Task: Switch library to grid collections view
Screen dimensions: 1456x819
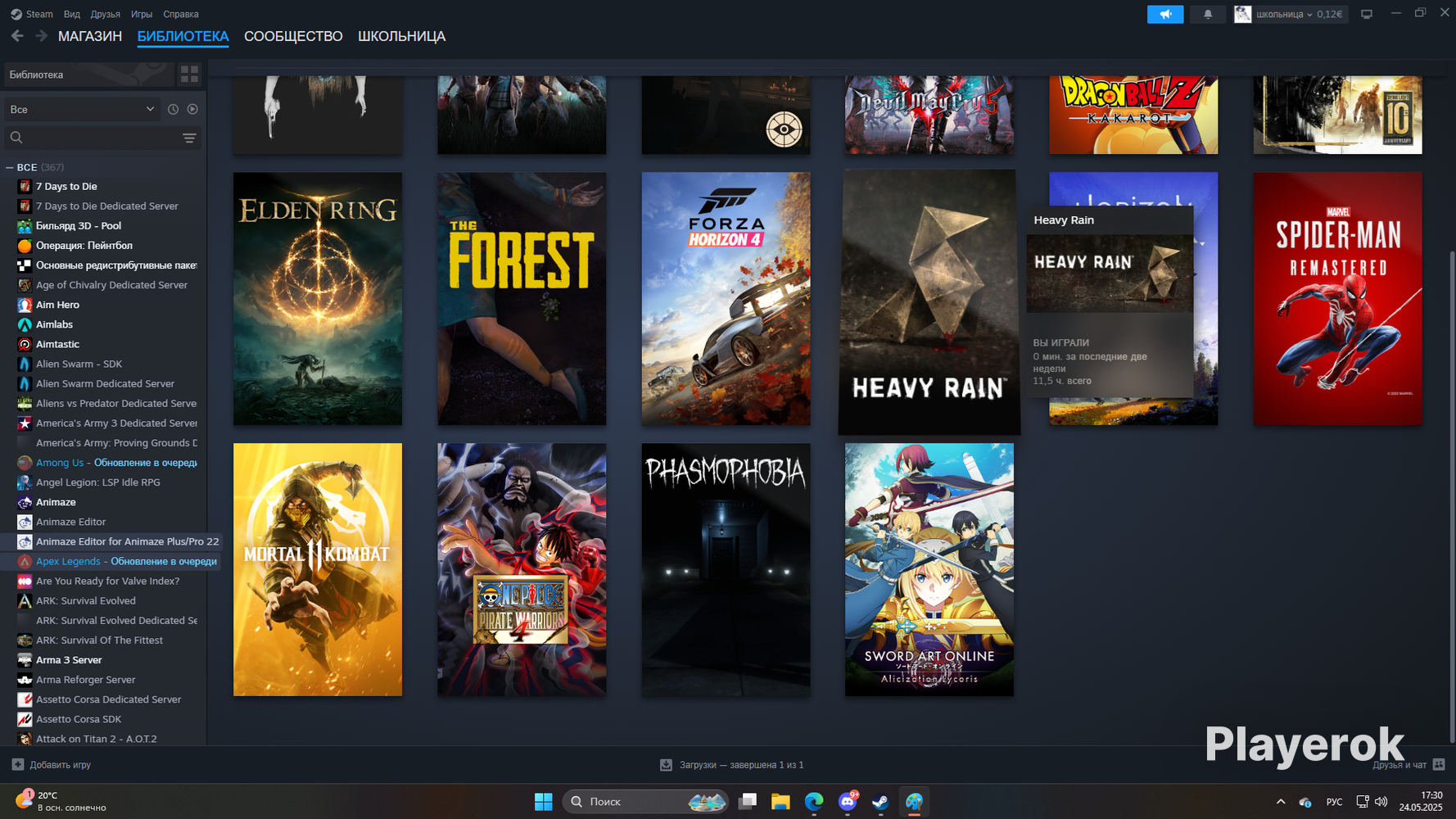Action: point(189,75)
